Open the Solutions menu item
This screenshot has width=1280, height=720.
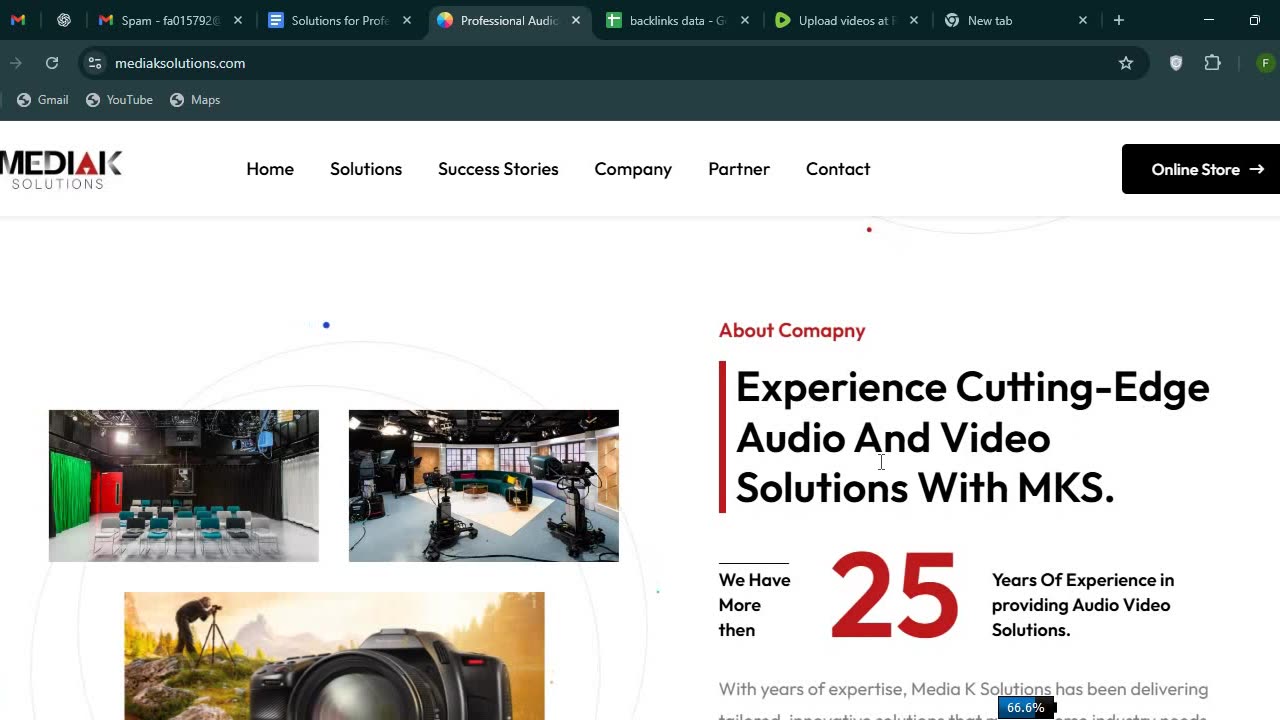[x=366, y=169]
